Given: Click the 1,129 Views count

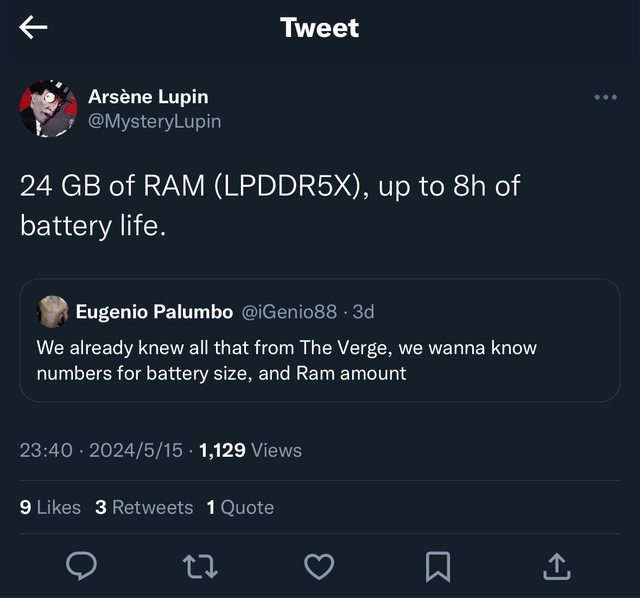Looking at the screenshot, I should (x=250, y=450).
